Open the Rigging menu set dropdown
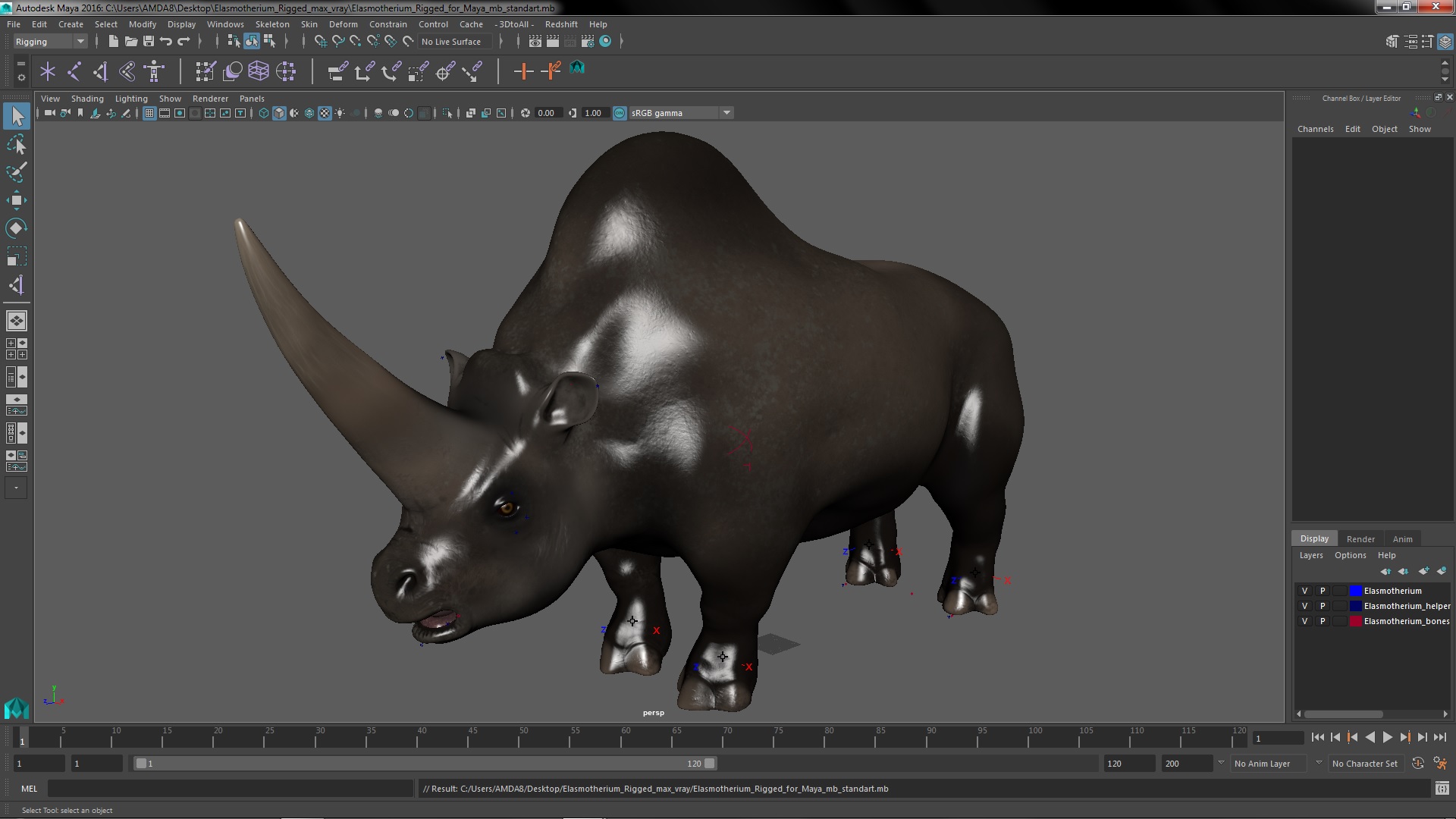Viewport: 1456px width, 819px height. tap(80, 42)
